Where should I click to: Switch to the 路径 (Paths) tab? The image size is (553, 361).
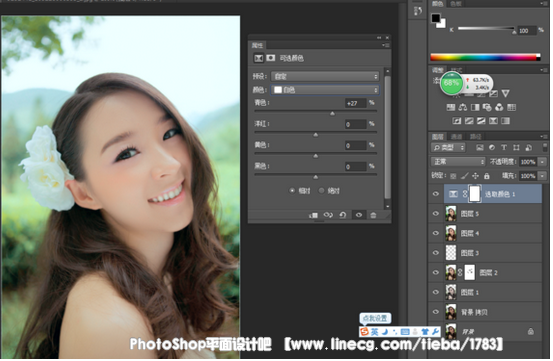click(x=475, y=137)
